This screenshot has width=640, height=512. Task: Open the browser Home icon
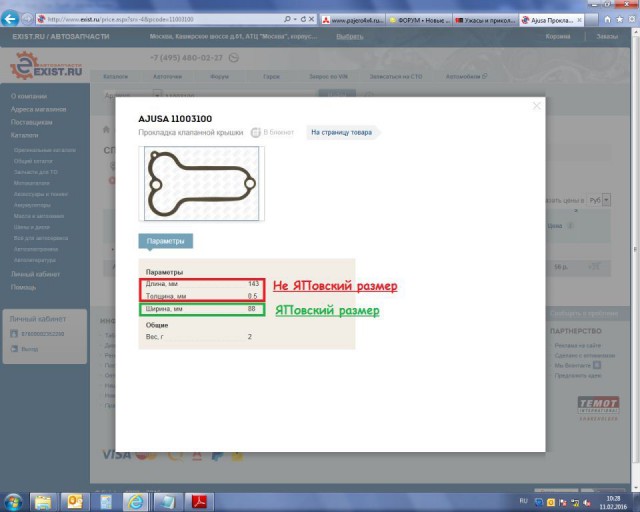tap(607, 19)
